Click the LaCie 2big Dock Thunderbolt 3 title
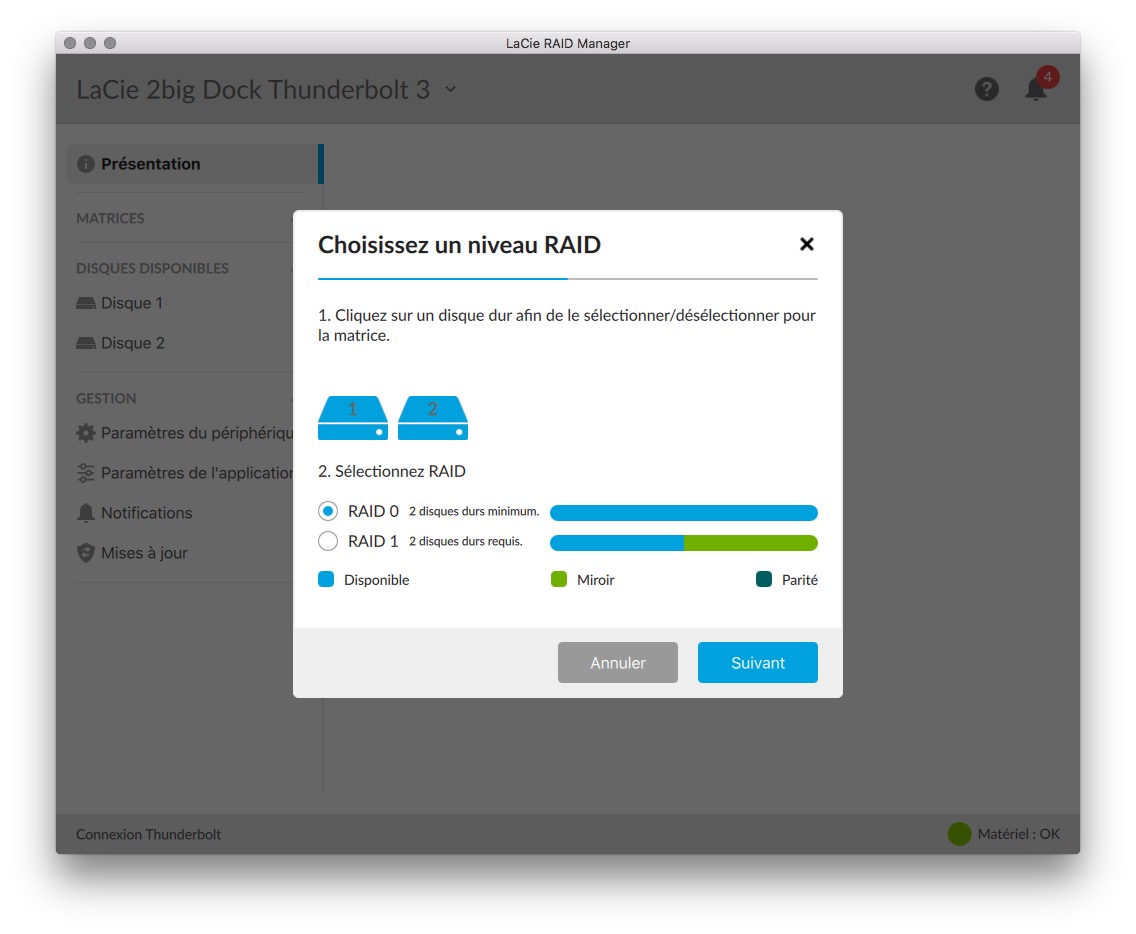Screen dimensions: 1136x934 click(253, 90)
